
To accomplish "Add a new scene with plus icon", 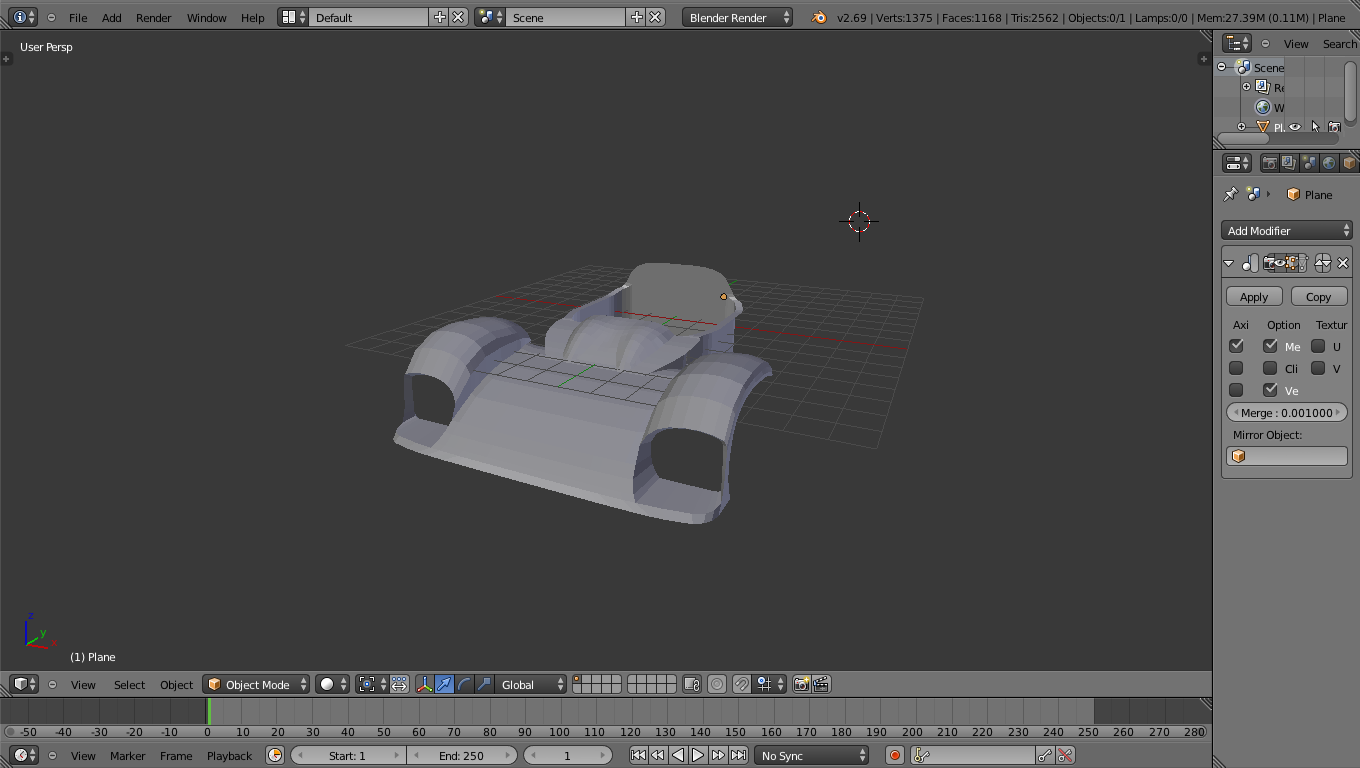I will click(x=636, y=17).
